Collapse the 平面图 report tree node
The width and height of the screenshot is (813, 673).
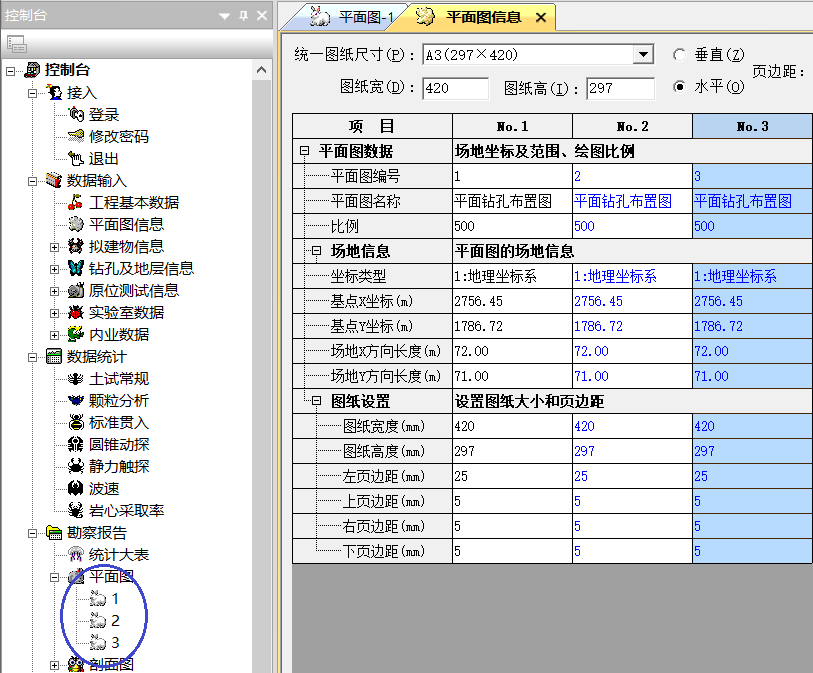tap(54, 577)
